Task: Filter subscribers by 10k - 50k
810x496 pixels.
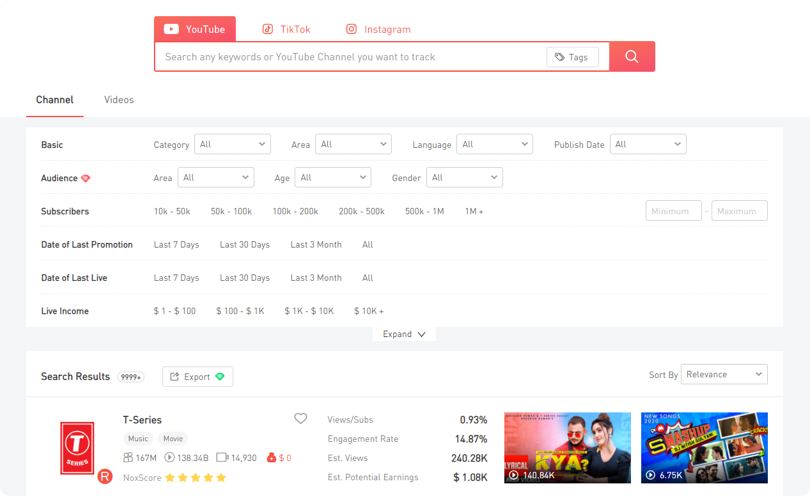Action: coord(172,211)
